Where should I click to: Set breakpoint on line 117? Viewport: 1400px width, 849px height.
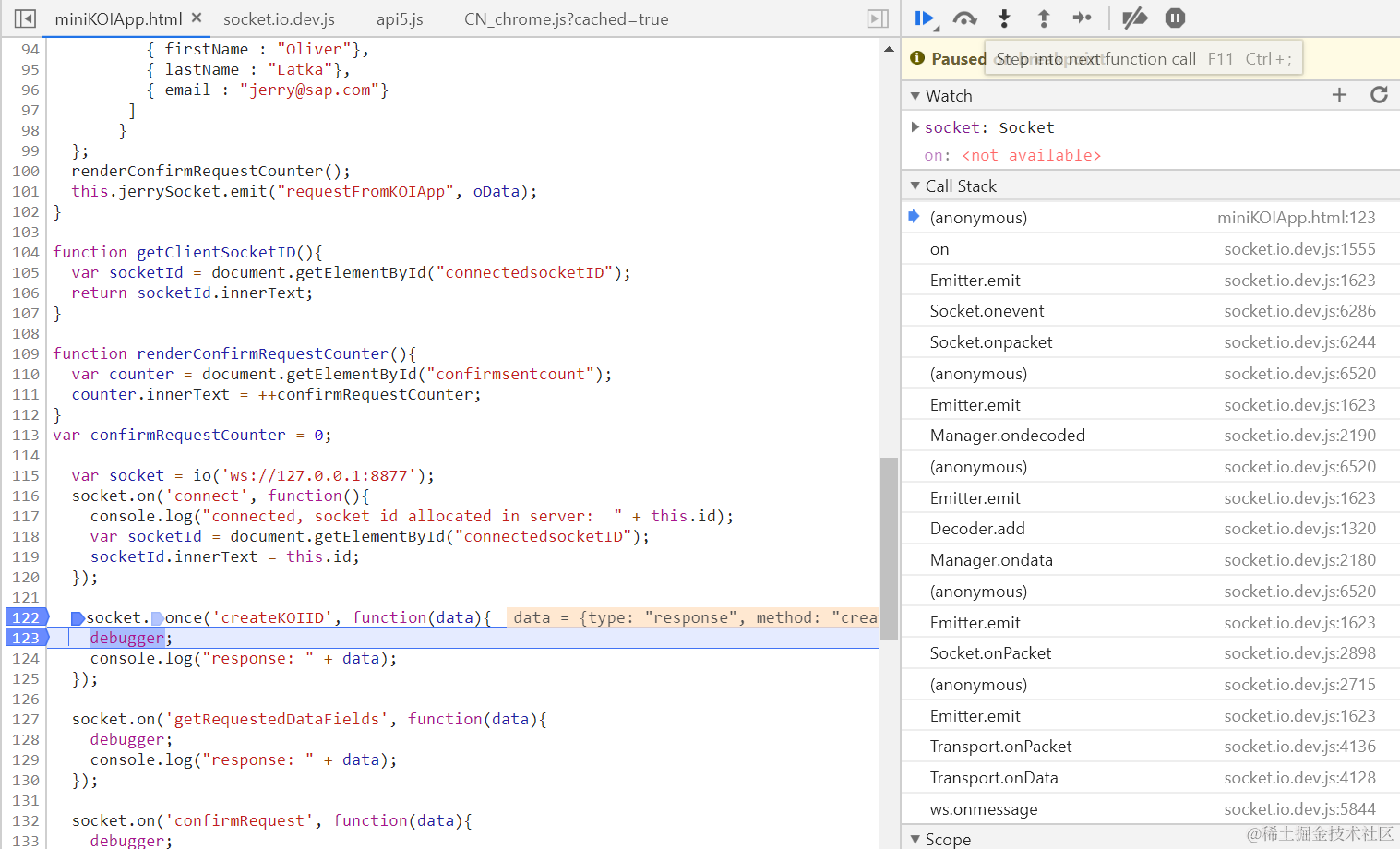tap(26, 516)
